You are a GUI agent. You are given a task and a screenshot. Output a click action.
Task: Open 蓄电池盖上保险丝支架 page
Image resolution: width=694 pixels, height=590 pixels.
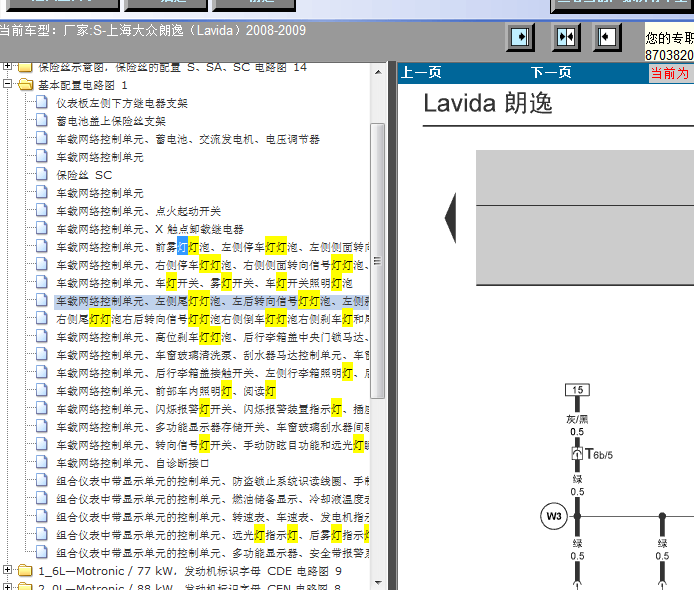tap(111, 121)
